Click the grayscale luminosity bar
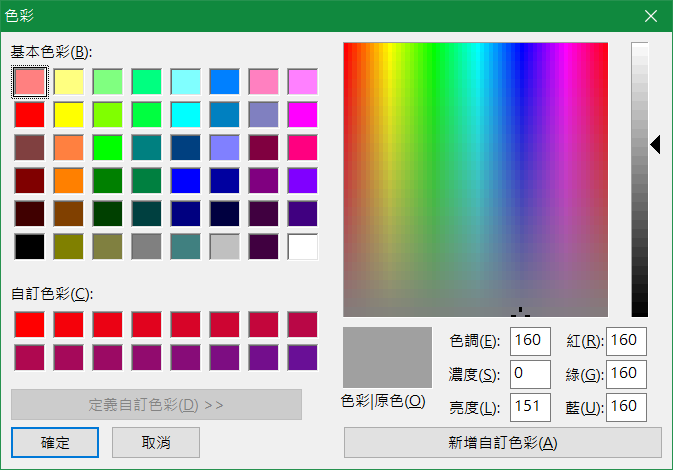Image resolution: width=673 pixels, height=470 pixels. pos(640,179)
